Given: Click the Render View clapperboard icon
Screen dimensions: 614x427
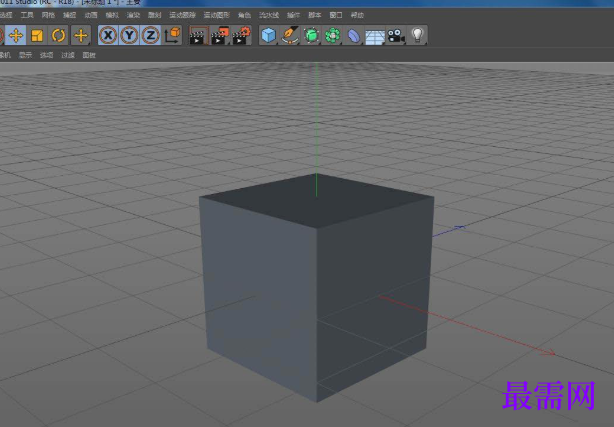Looking at the screenshot, I should pos(199,36).
